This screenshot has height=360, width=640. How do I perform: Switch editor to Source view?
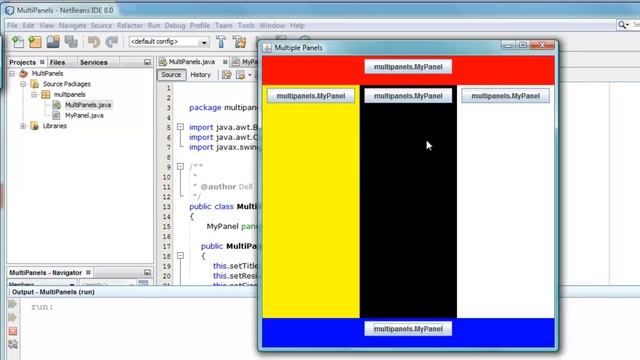pos(171,75)
